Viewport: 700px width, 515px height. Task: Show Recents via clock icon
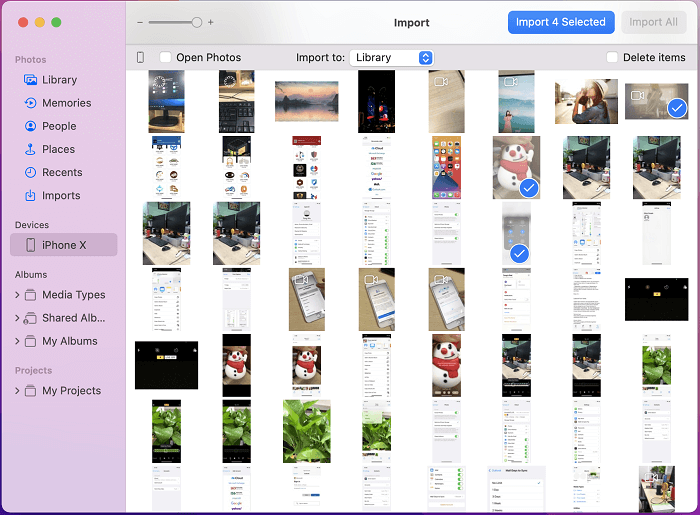pos(31,172)
